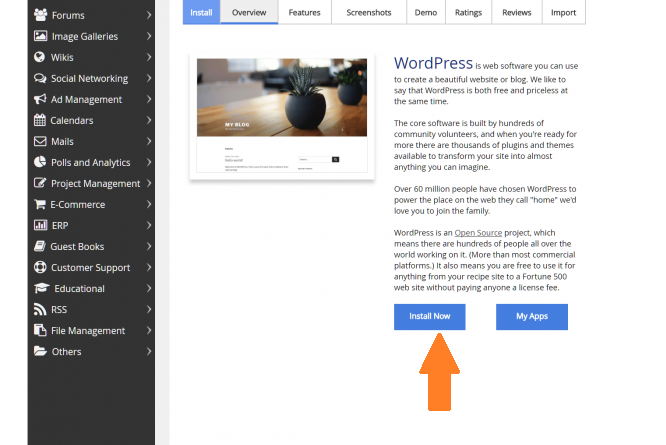Click the My Apps button

tap(532, 317)
